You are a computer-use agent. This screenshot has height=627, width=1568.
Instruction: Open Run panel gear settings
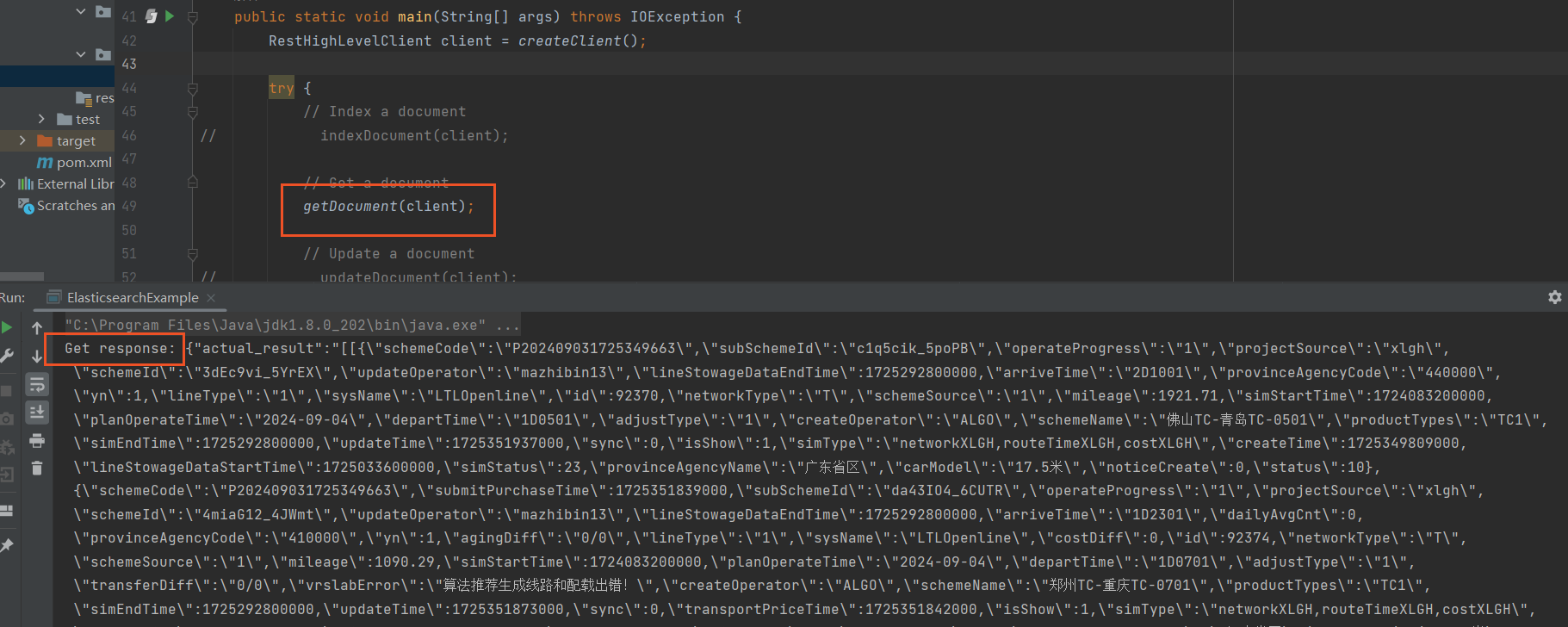[1554, 297]
